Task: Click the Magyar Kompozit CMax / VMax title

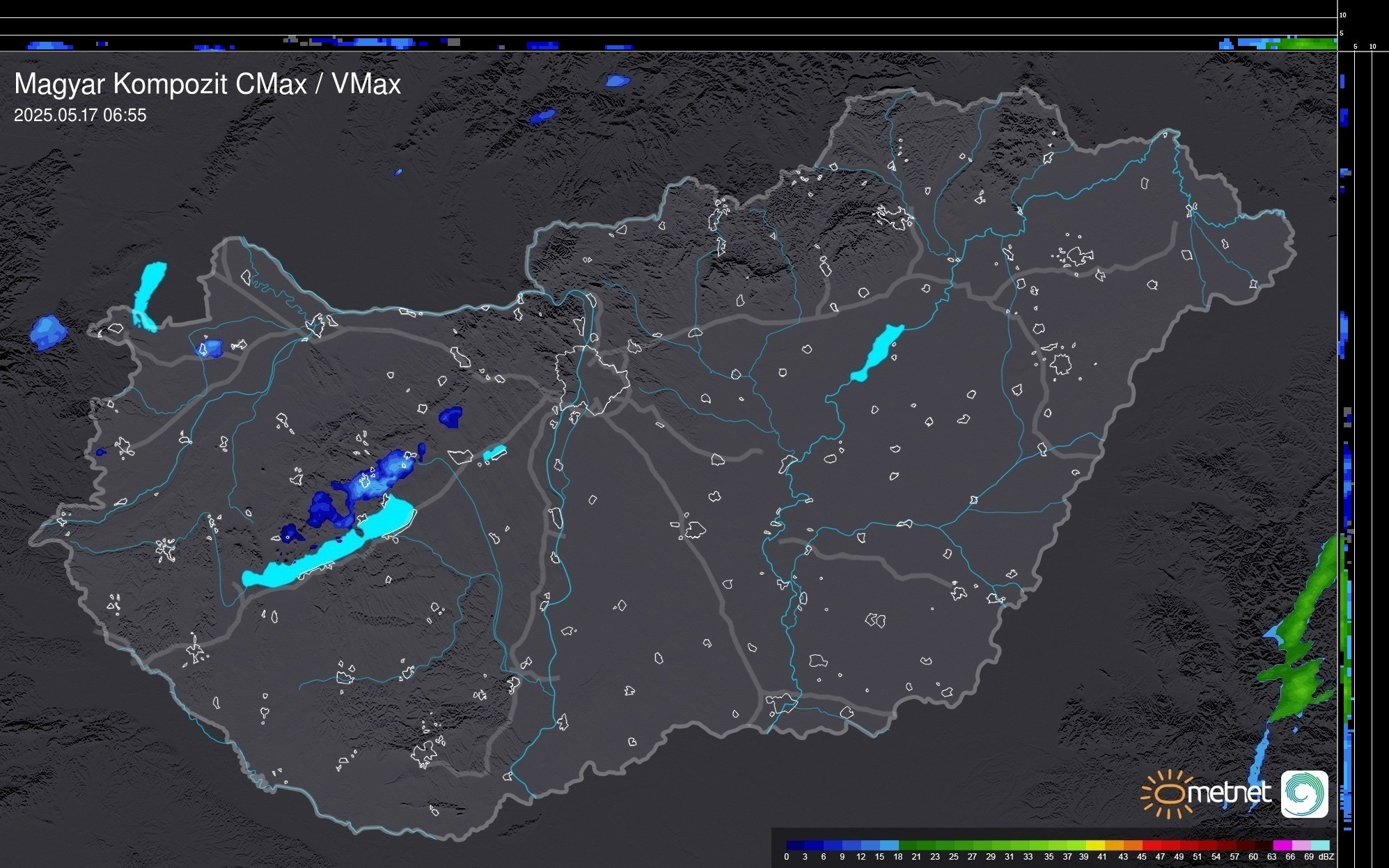Action: (x=207, y=84)
